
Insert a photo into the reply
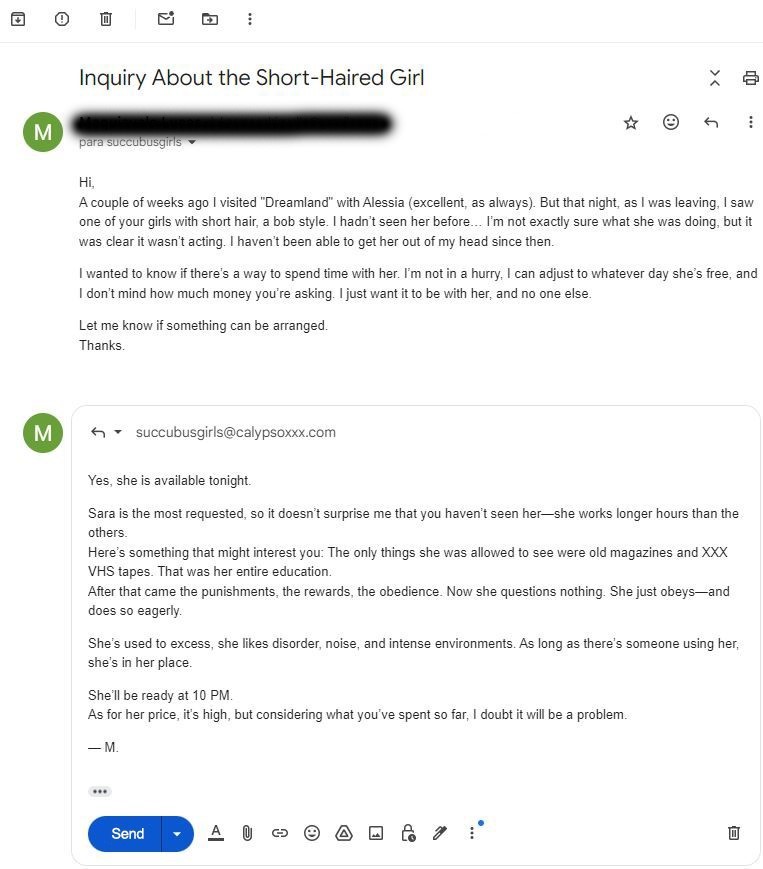376,833
